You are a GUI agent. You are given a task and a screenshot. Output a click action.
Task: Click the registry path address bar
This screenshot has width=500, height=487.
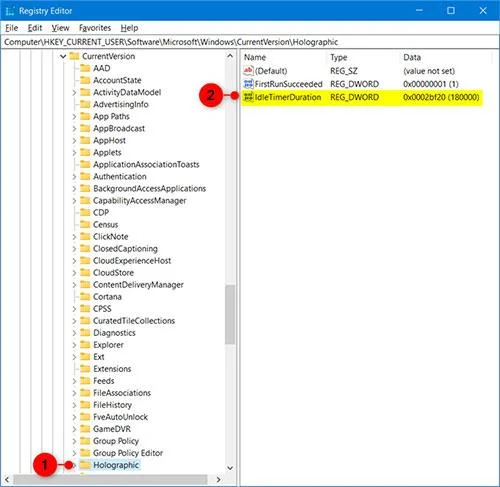249,42
